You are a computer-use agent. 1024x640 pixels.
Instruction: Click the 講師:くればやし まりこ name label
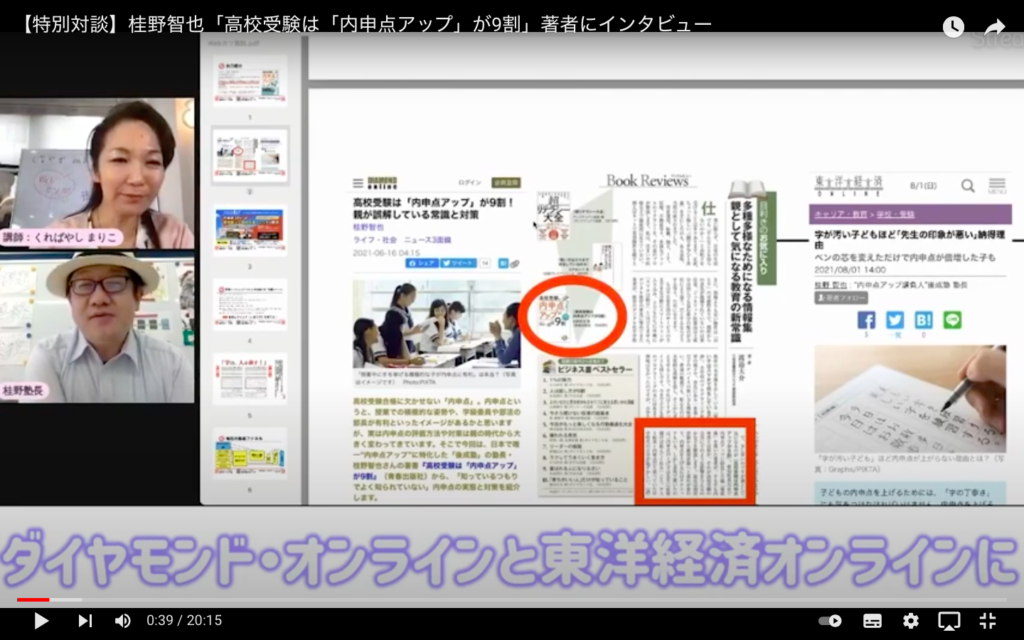(x=61, y=237)
